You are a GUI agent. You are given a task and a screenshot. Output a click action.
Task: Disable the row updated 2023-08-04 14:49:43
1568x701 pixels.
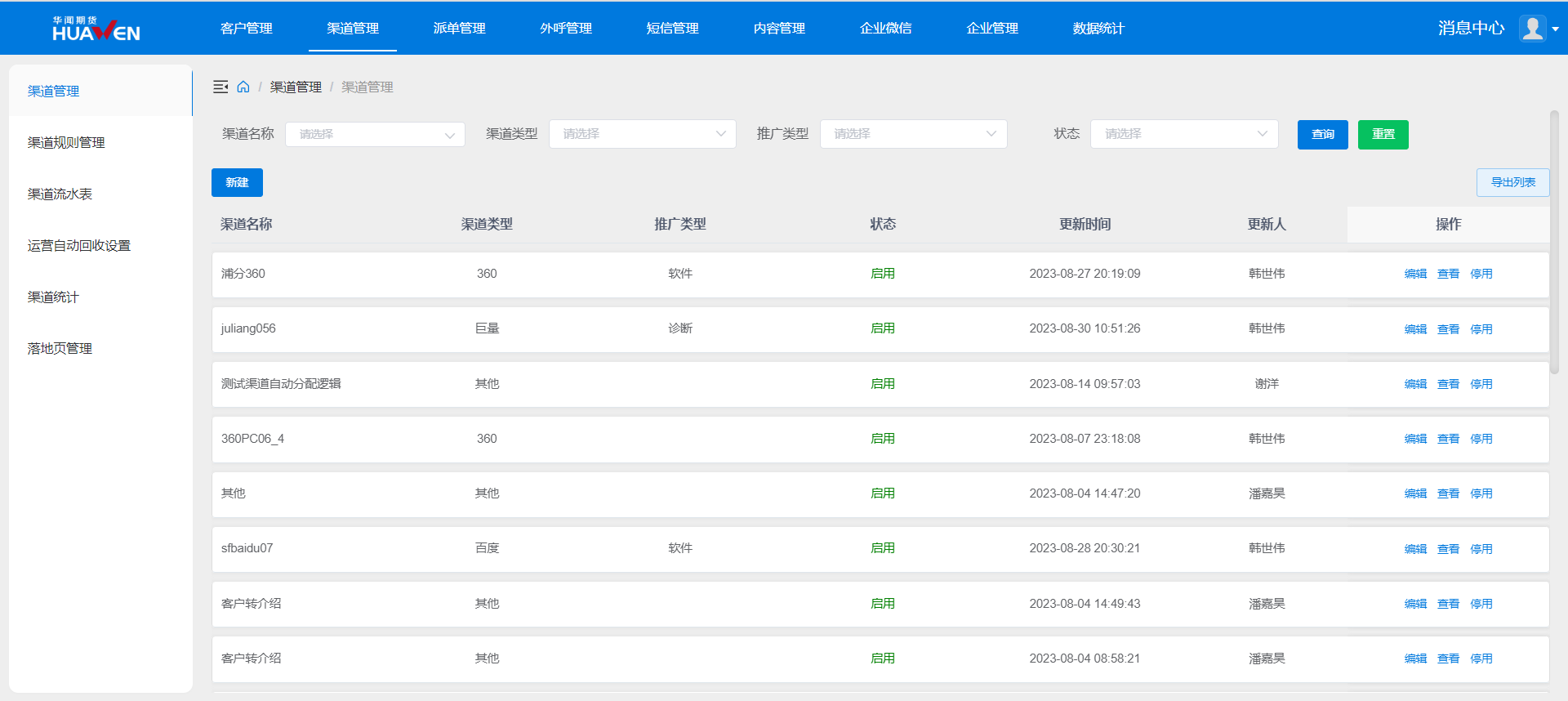point(1481,604)
